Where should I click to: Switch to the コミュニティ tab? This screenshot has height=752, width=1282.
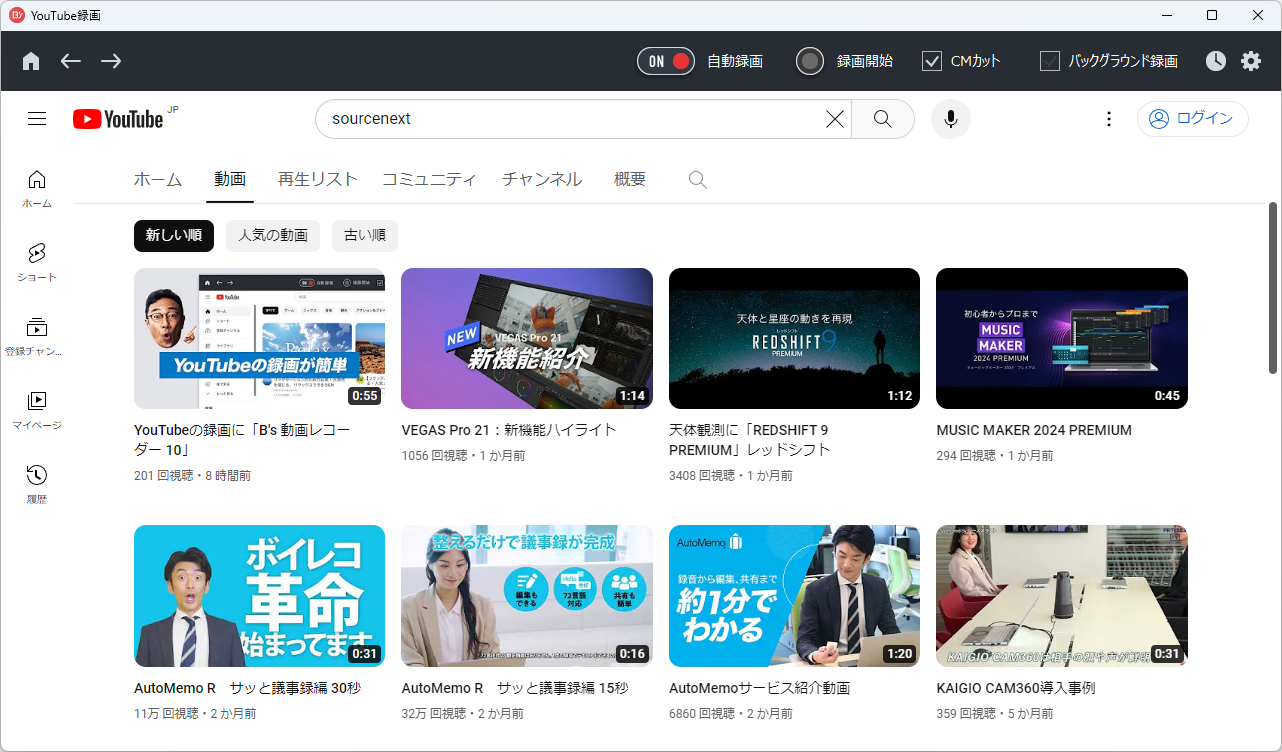429,180
